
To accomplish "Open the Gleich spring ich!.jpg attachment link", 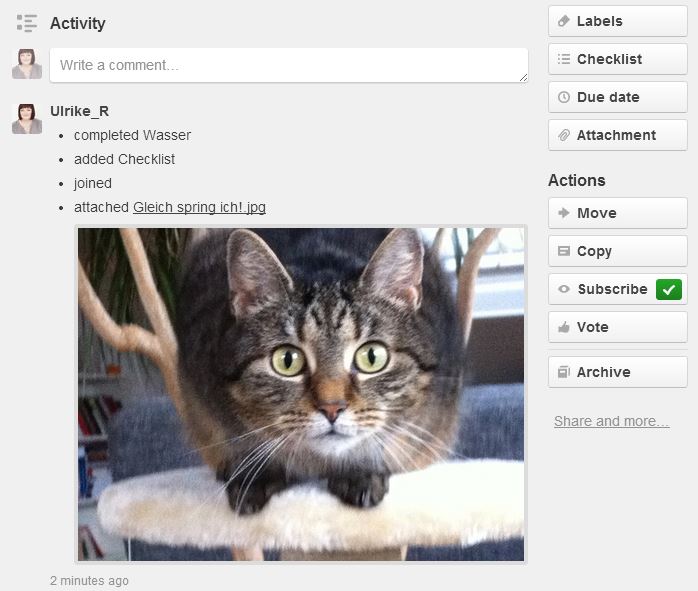I will click(x=199, y=207).
